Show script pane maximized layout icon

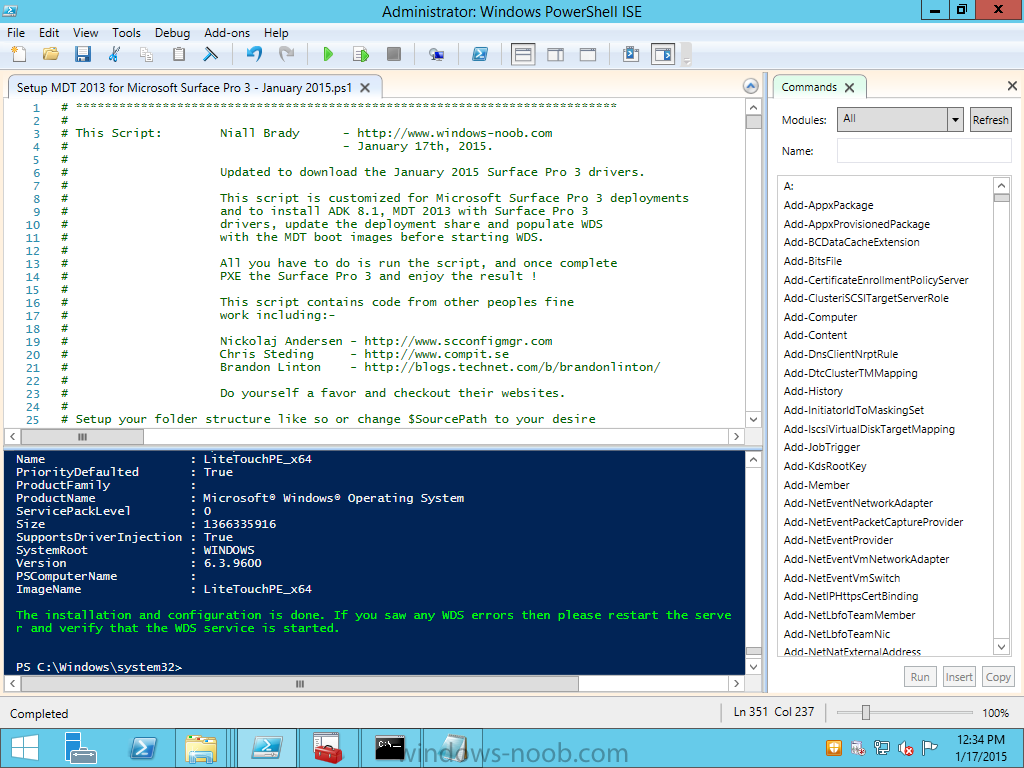(588, 54)
